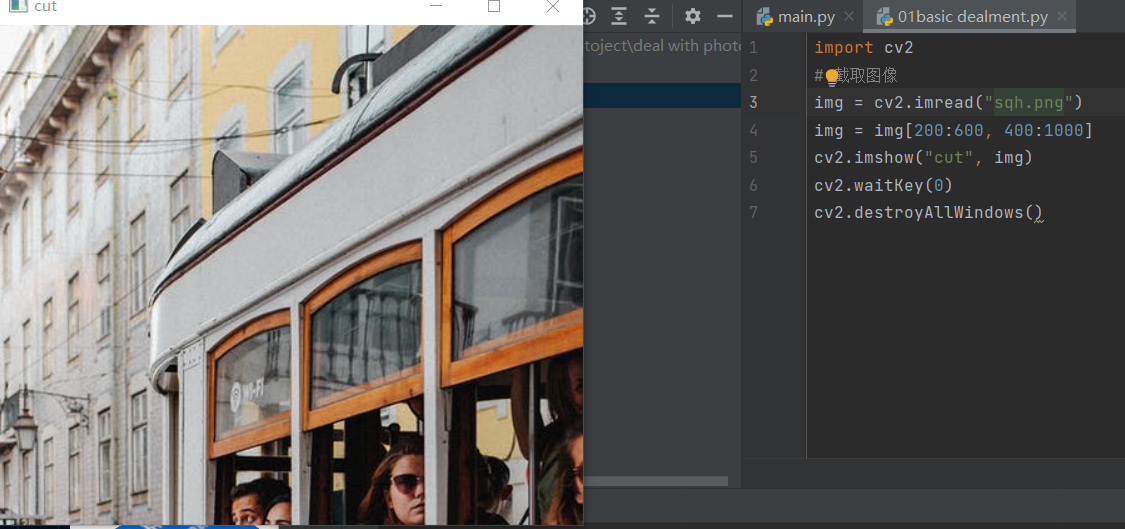Click the displayed tram image in cut window
Screen dimensions: 1125x529
click(291, 274)
